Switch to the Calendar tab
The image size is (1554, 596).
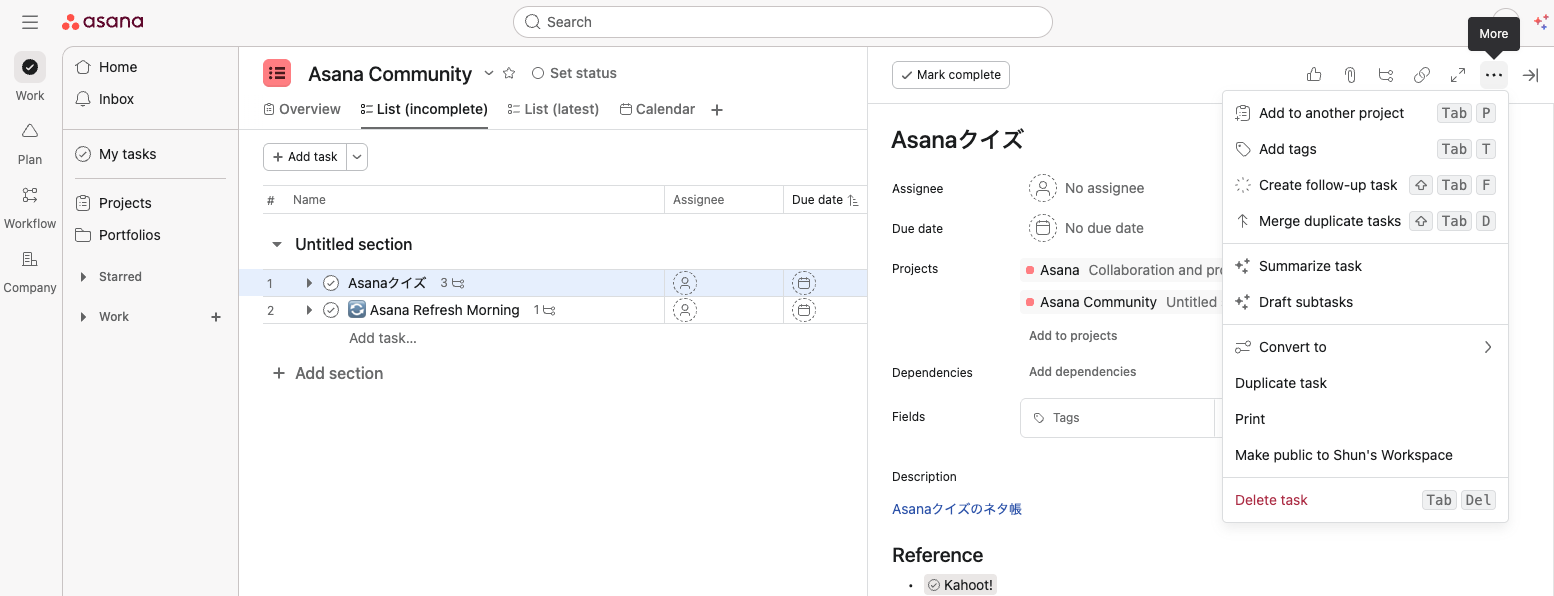tap(657, 109)
